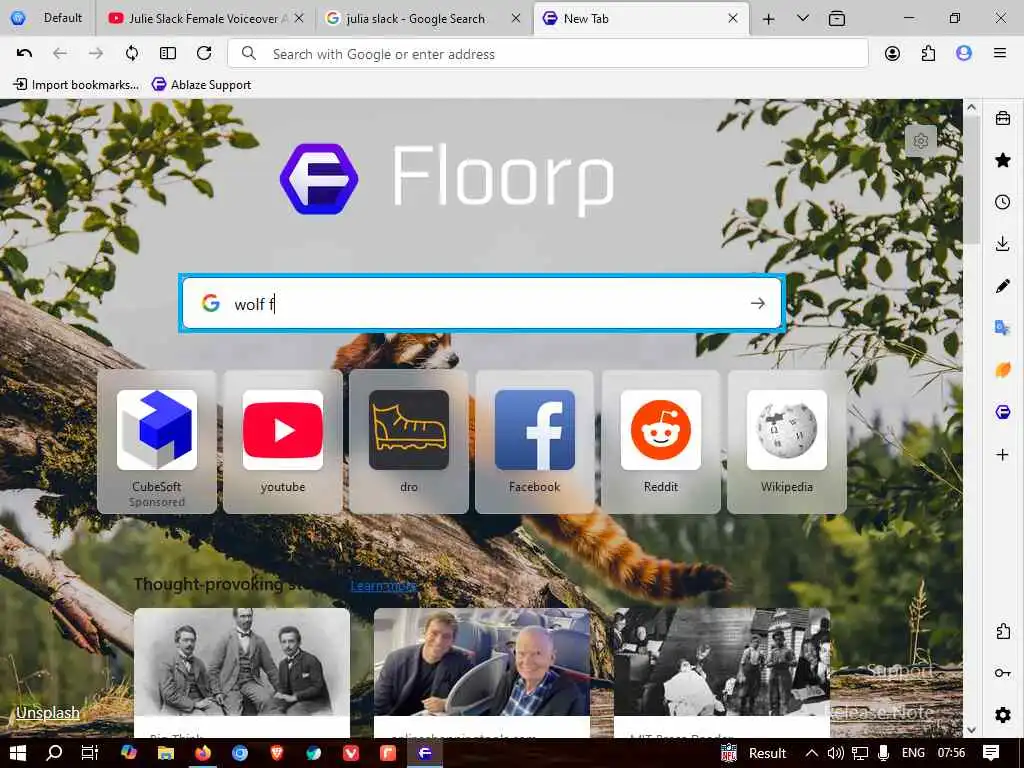Open story card with airplane selfie
Viewport: 1024px width, 768px height.
[482, 673]
